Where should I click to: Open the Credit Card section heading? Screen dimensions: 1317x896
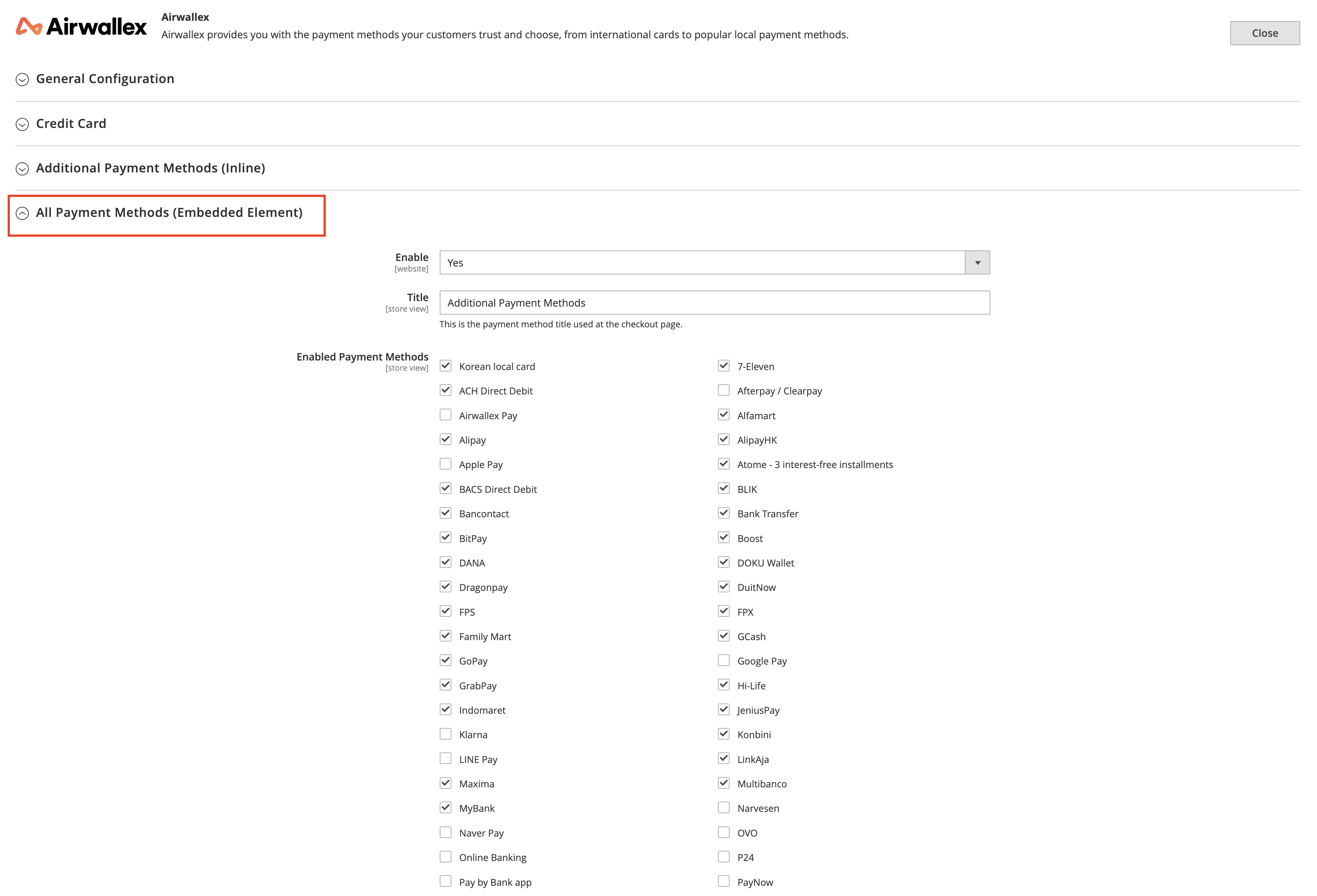coord(71,124)
